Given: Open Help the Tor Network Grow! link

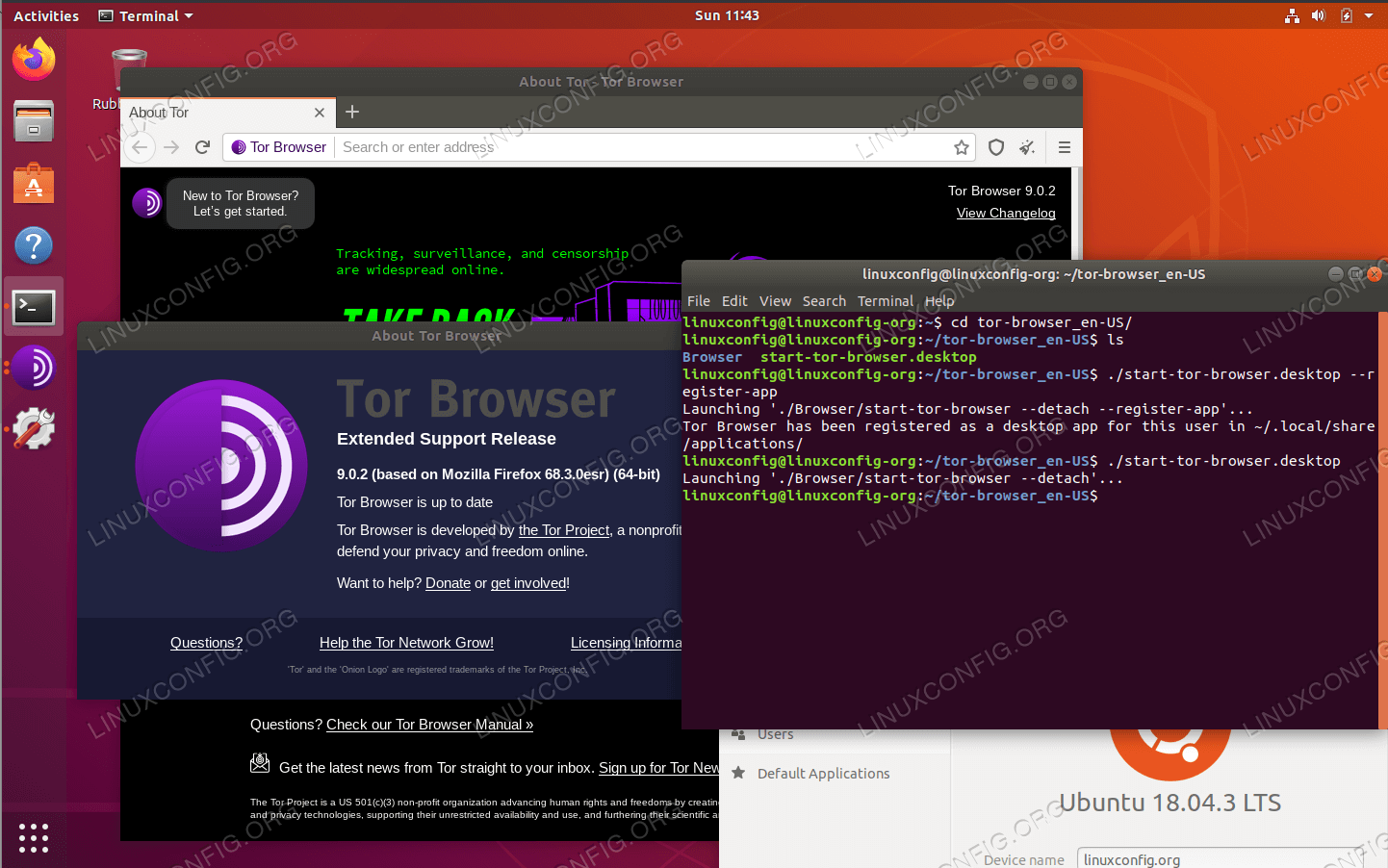Looking at the screenshot, I should 406,643.
